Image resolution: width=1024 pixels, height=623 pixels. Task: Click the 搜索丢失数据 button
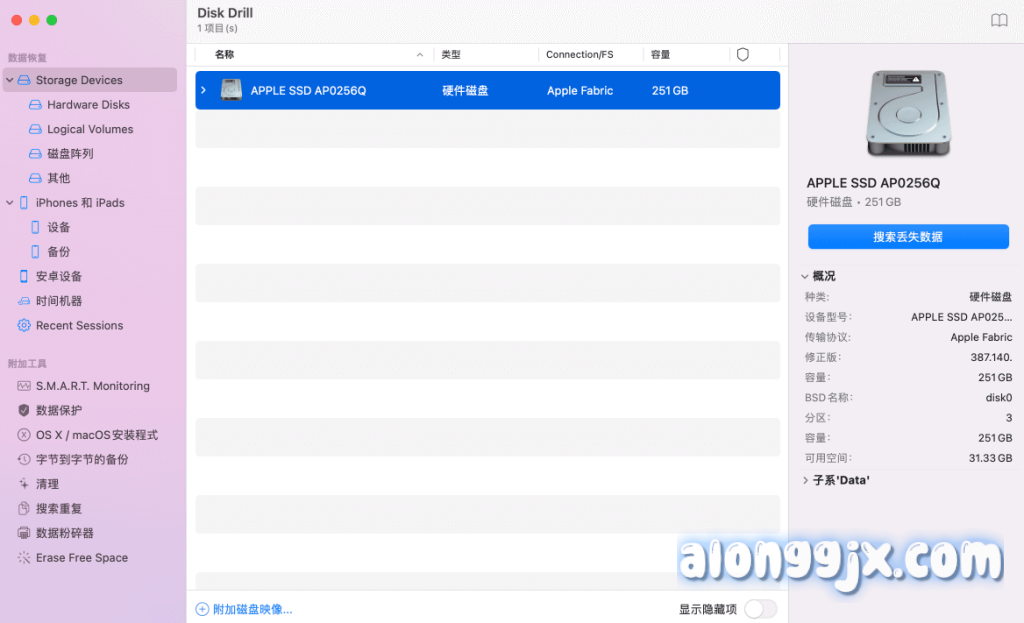pyautogui.click(x=907, y=237)
